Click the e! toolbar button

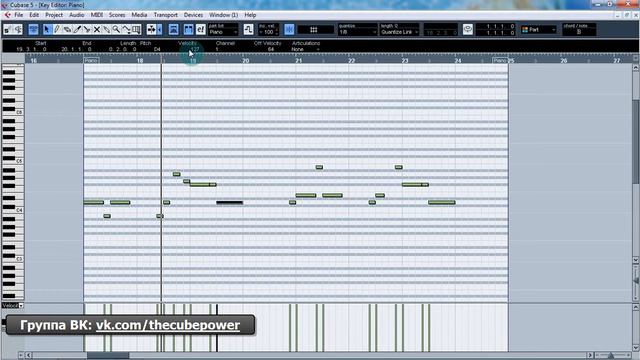(200, 29)
